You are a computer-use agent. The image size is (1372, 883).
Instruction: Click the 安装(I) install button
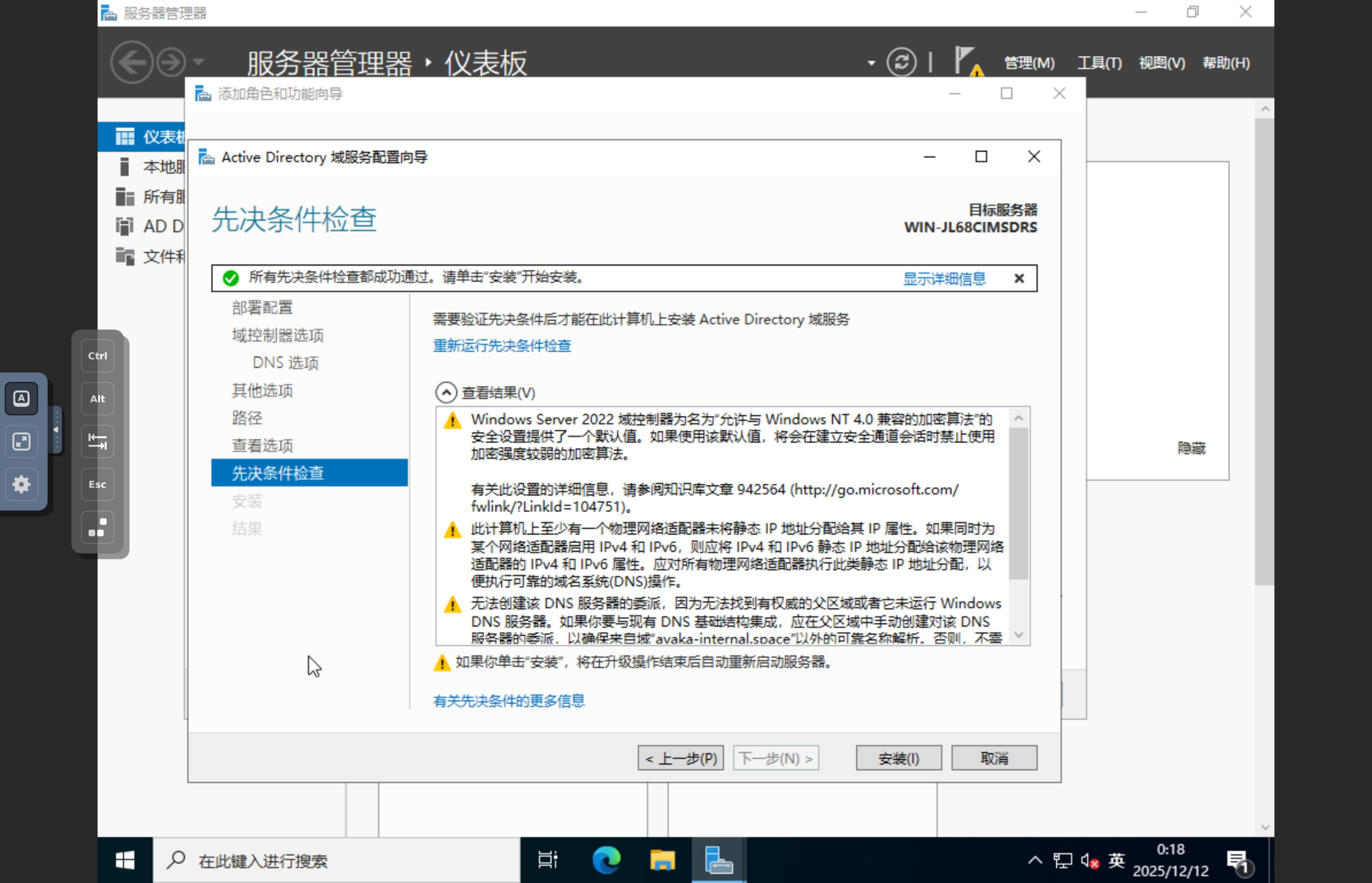pos(898,758)
